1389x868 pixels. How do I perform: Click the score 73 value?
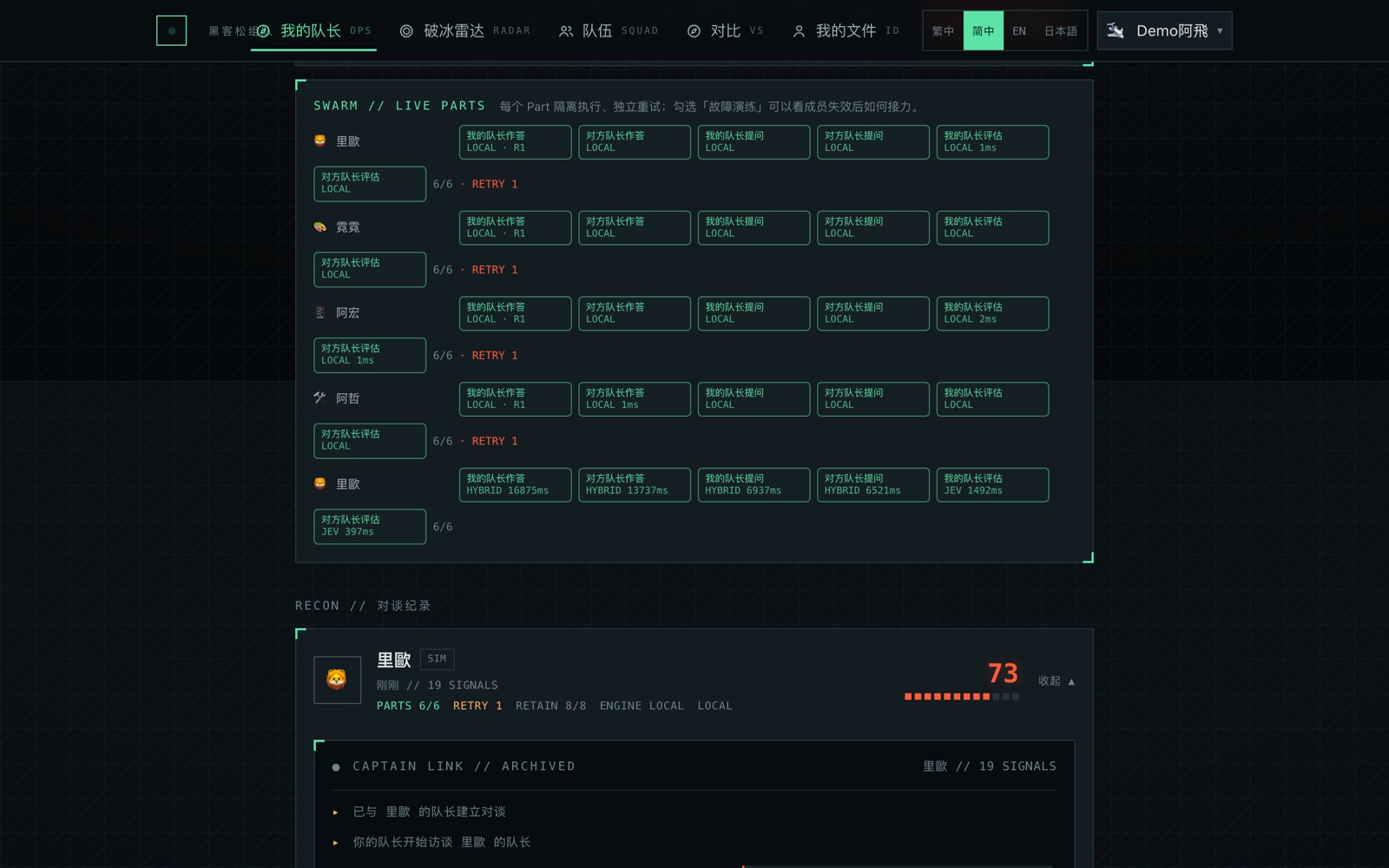click(x=1003, y=673)
